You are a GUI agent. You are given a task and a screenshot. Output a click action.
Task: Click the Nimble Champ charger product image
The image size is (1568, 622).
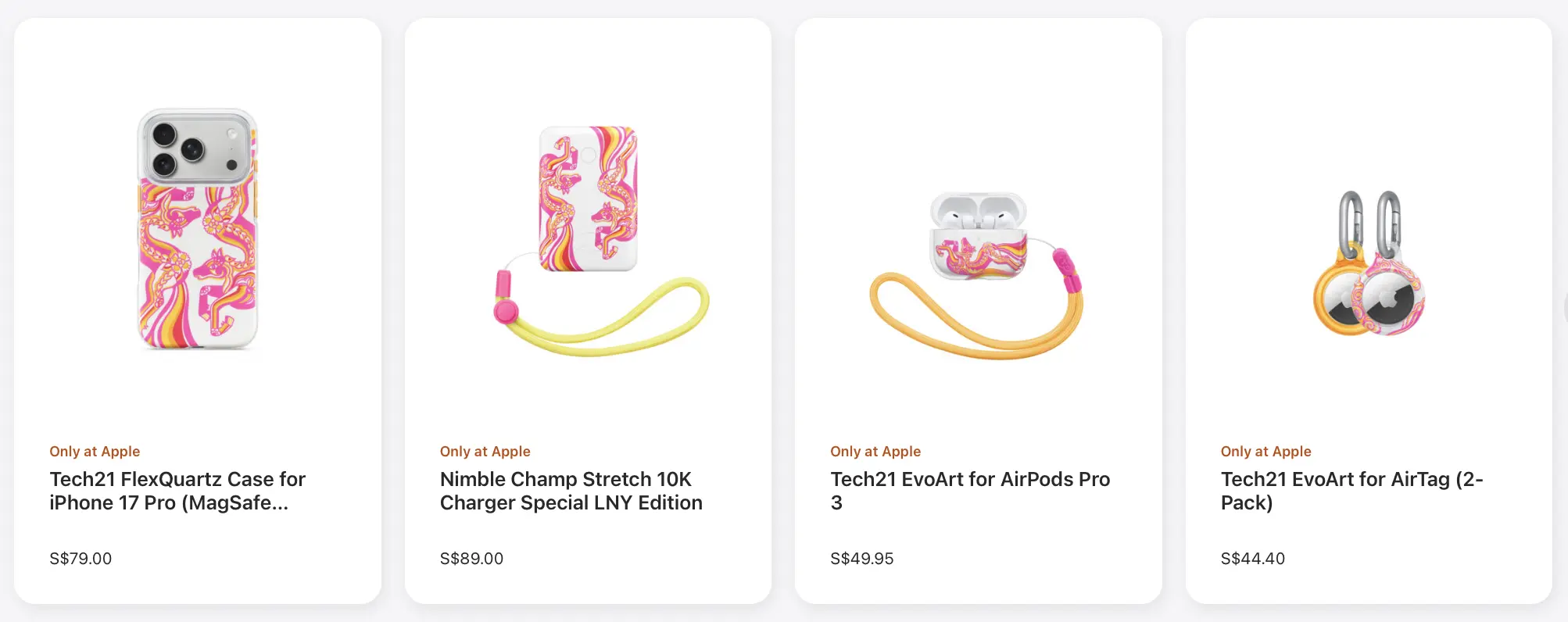pos(589,199)
